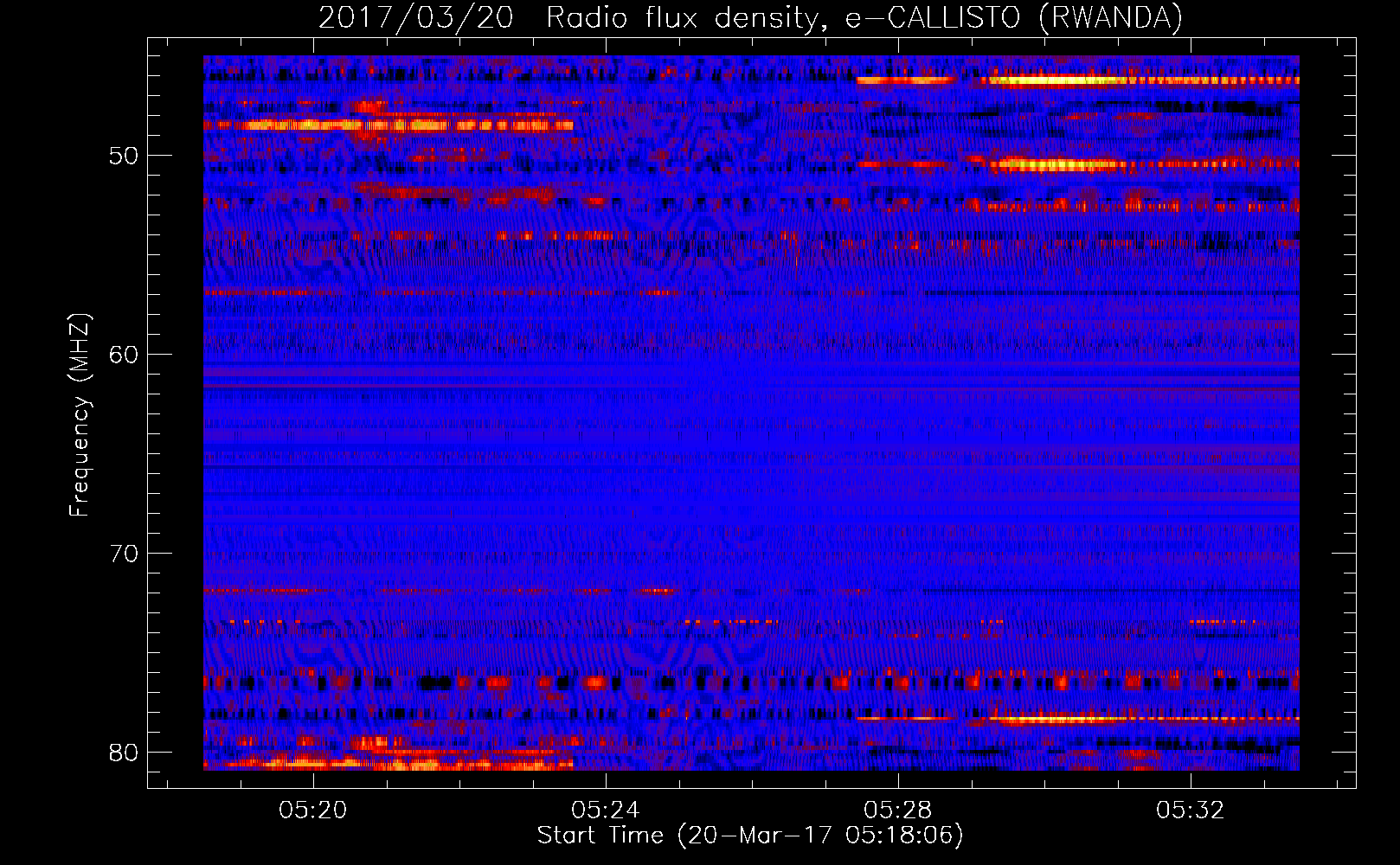Click the plot title "Radio flux density, e-CALLISTO (RWANDA)"

(864, 17)
